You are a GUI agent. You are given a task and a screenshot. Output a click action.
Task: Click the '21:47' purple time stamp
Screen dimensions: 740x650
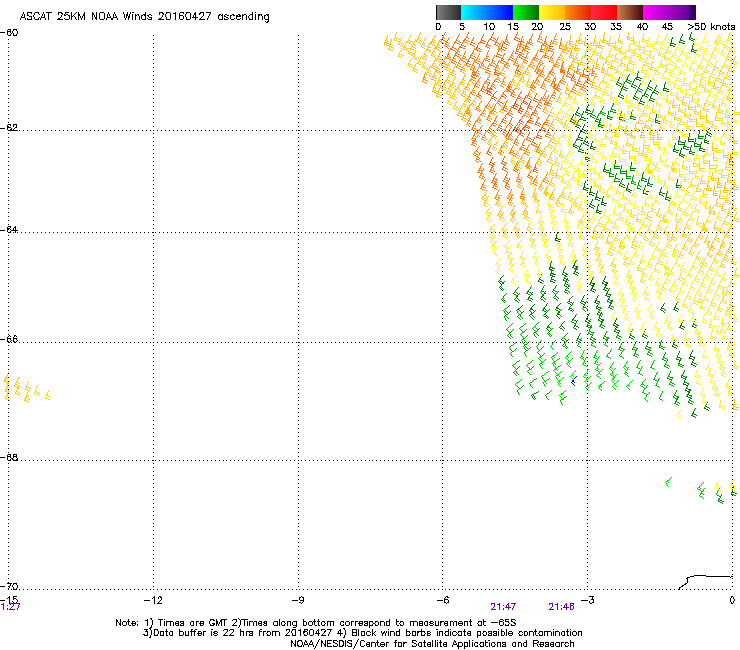503,607
